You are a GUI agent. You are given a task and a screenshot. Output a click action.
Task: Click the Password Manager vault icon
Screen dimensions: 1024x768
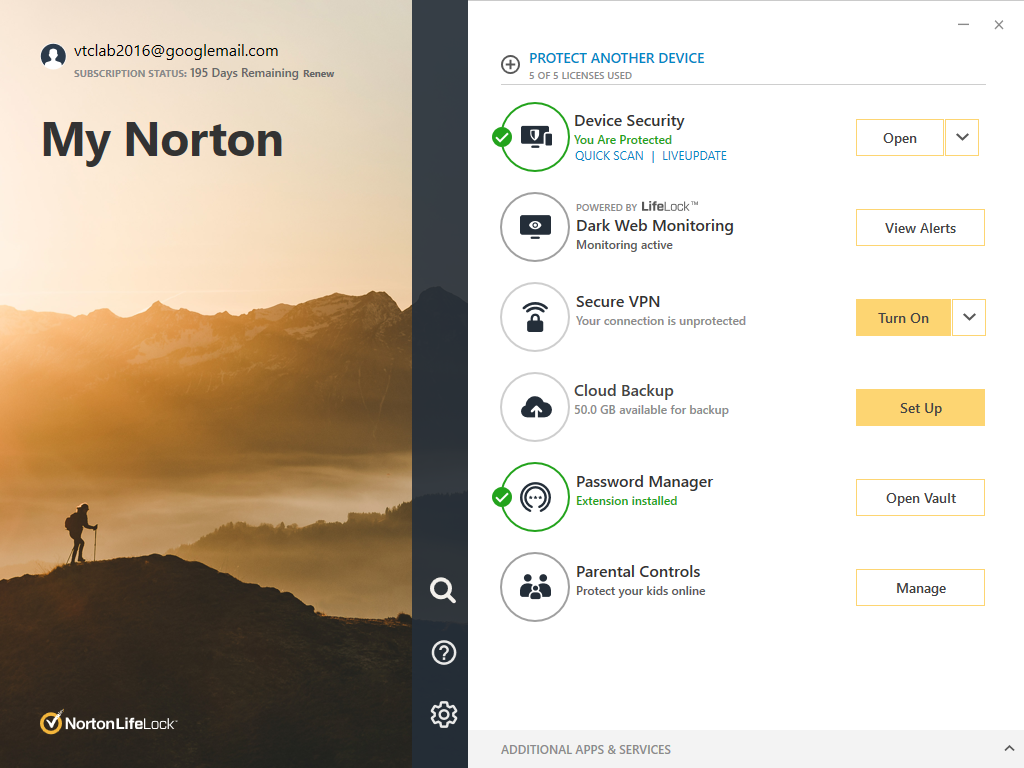tap(535, 497)
